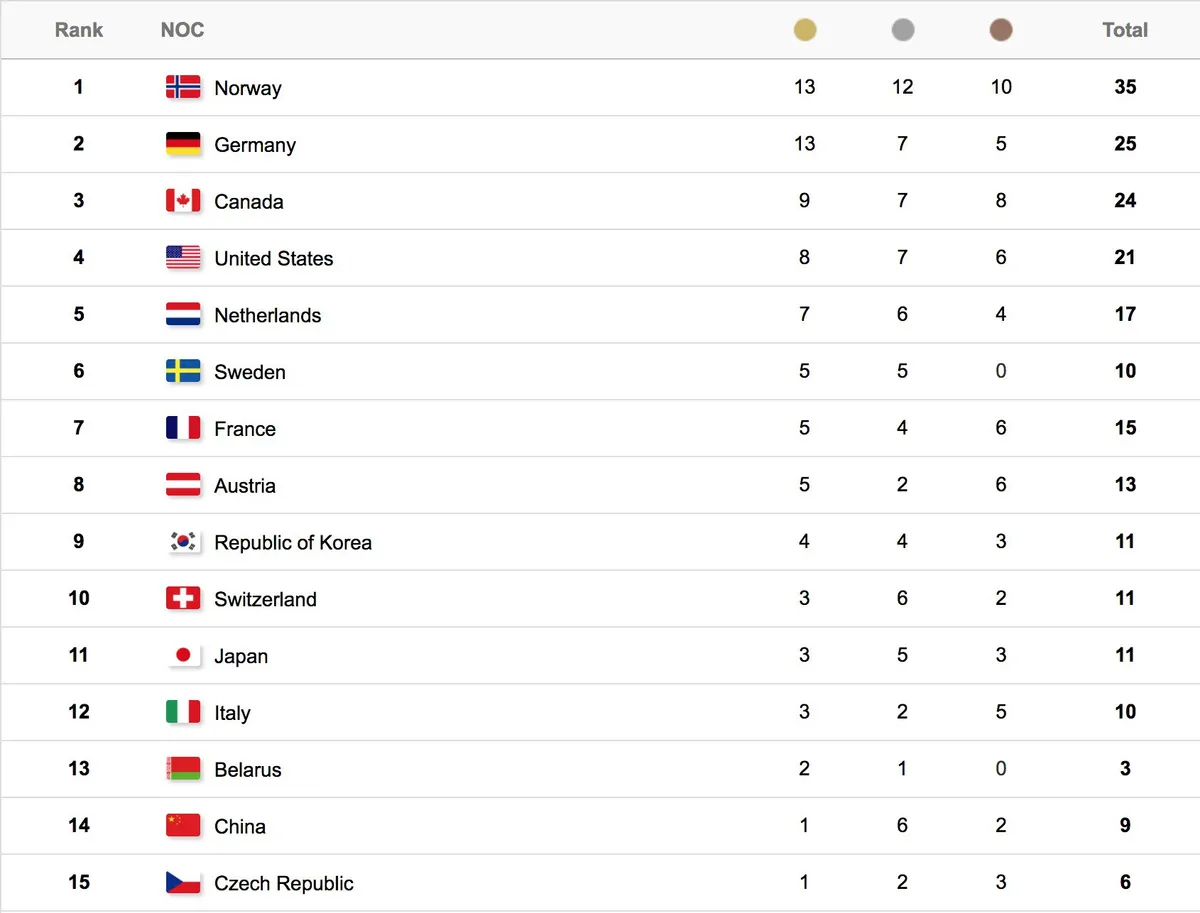Click Norway's total of 35 medals
This screenshot has width=1200, height=913.
coord(1125,87)
